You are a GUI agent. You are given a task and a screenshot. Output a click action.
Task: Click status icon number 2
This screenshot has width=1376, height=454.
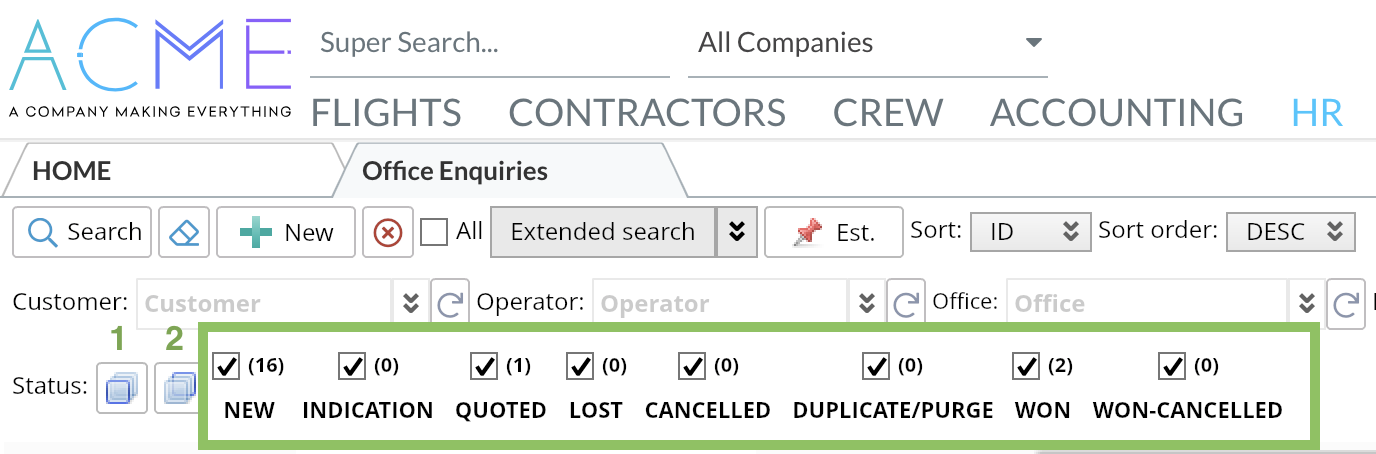click(178, 387)
